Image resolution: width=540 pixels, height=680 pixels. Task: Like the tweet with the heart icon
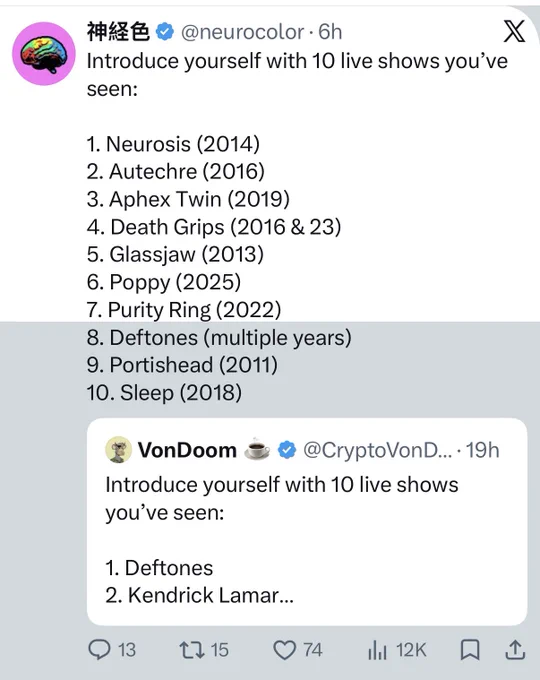(x=285, y=650)
